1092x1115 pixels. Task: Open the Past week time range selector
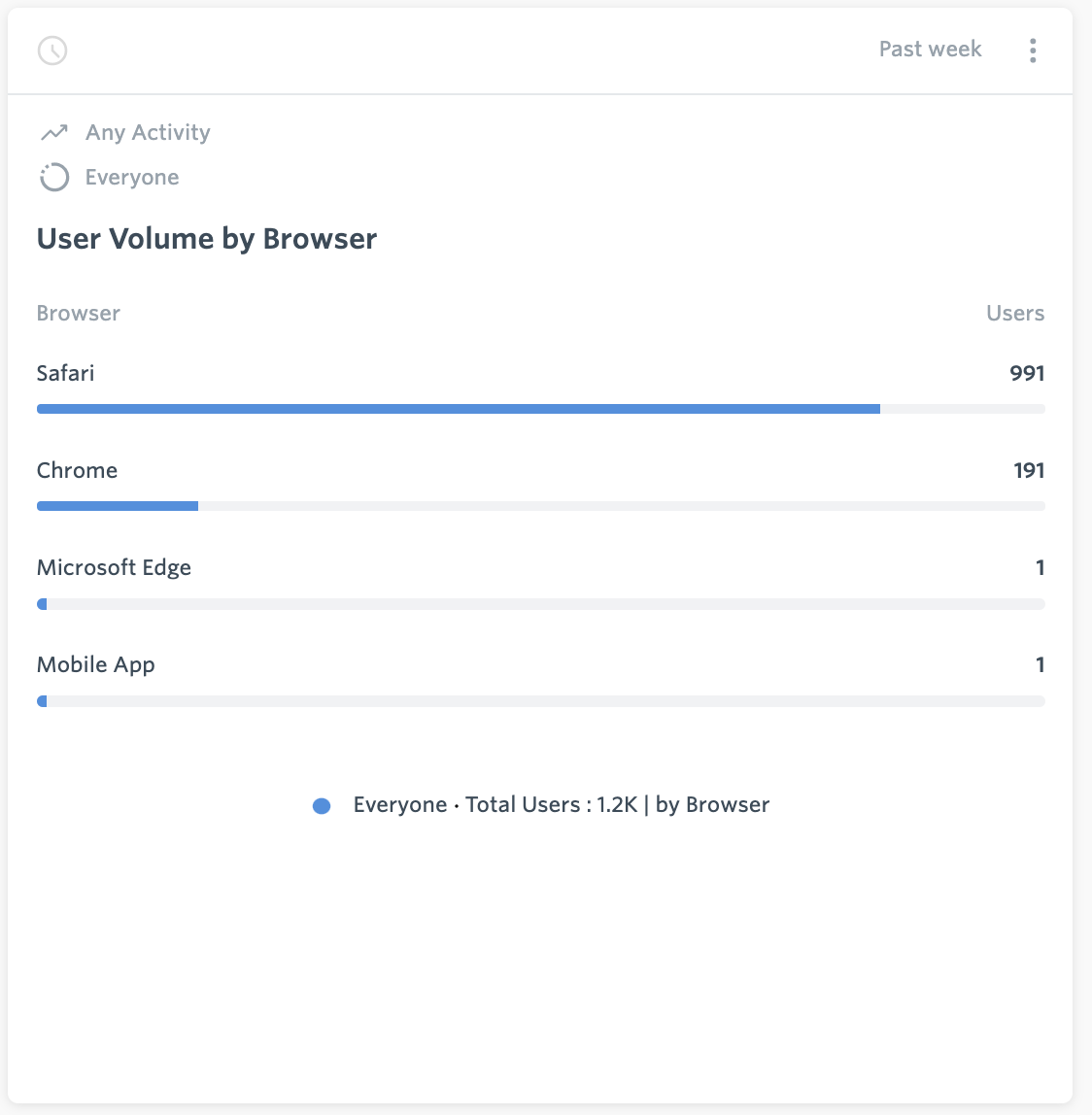[x=929, y=49]
